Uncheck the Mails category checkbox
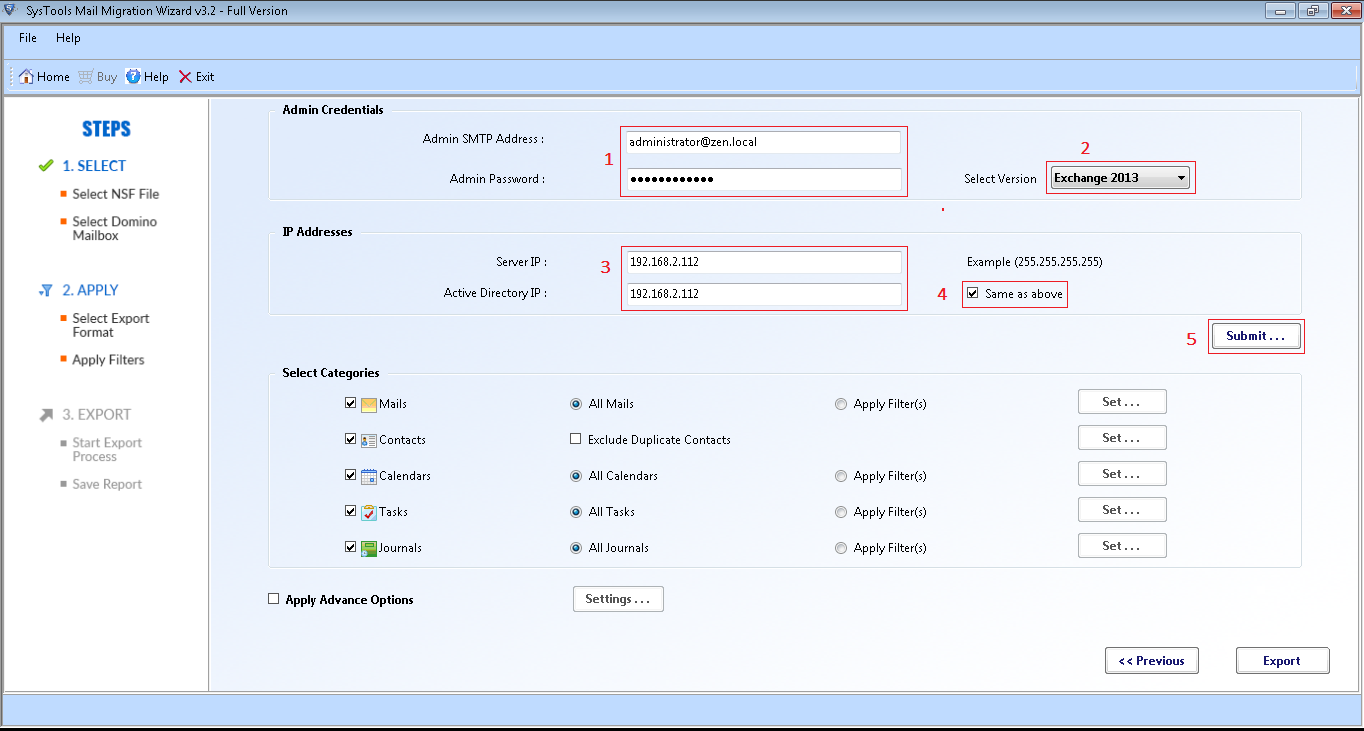The image size is (1364, 731). [x=350, y=403]
